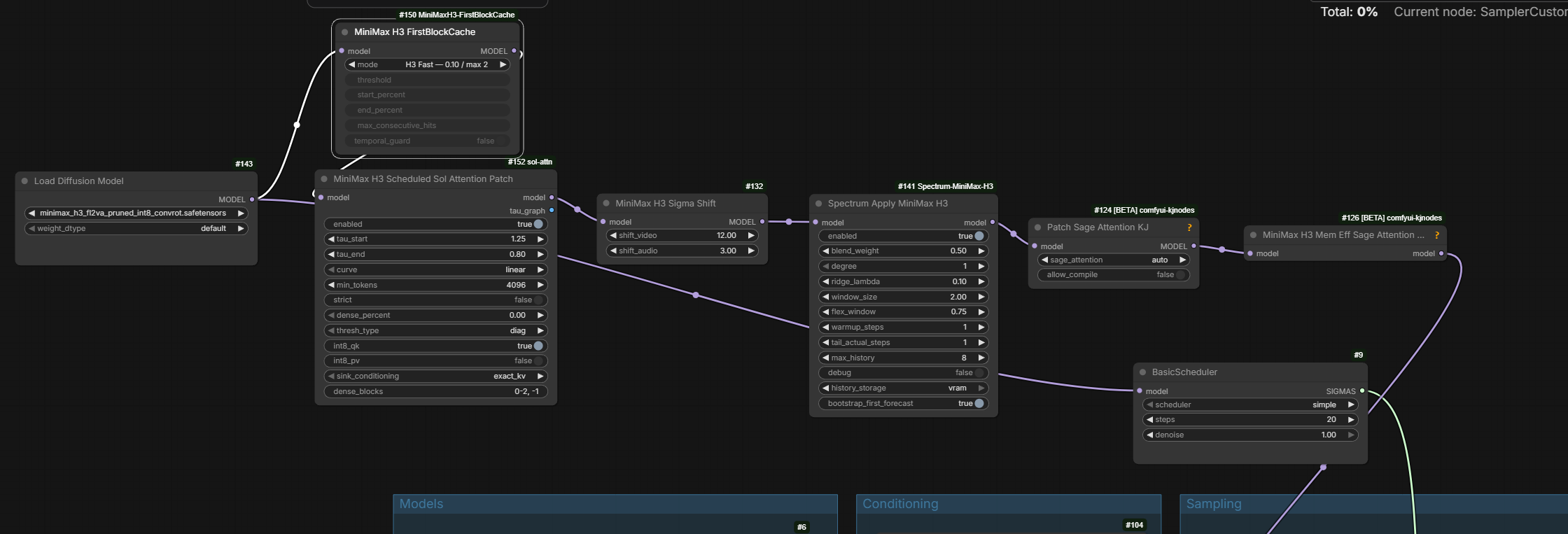Viewport: 1568px width, 534px height.
Task: Collapse Scheduled Sol Attention Patch node dot
Action: [x=324, y=179]
